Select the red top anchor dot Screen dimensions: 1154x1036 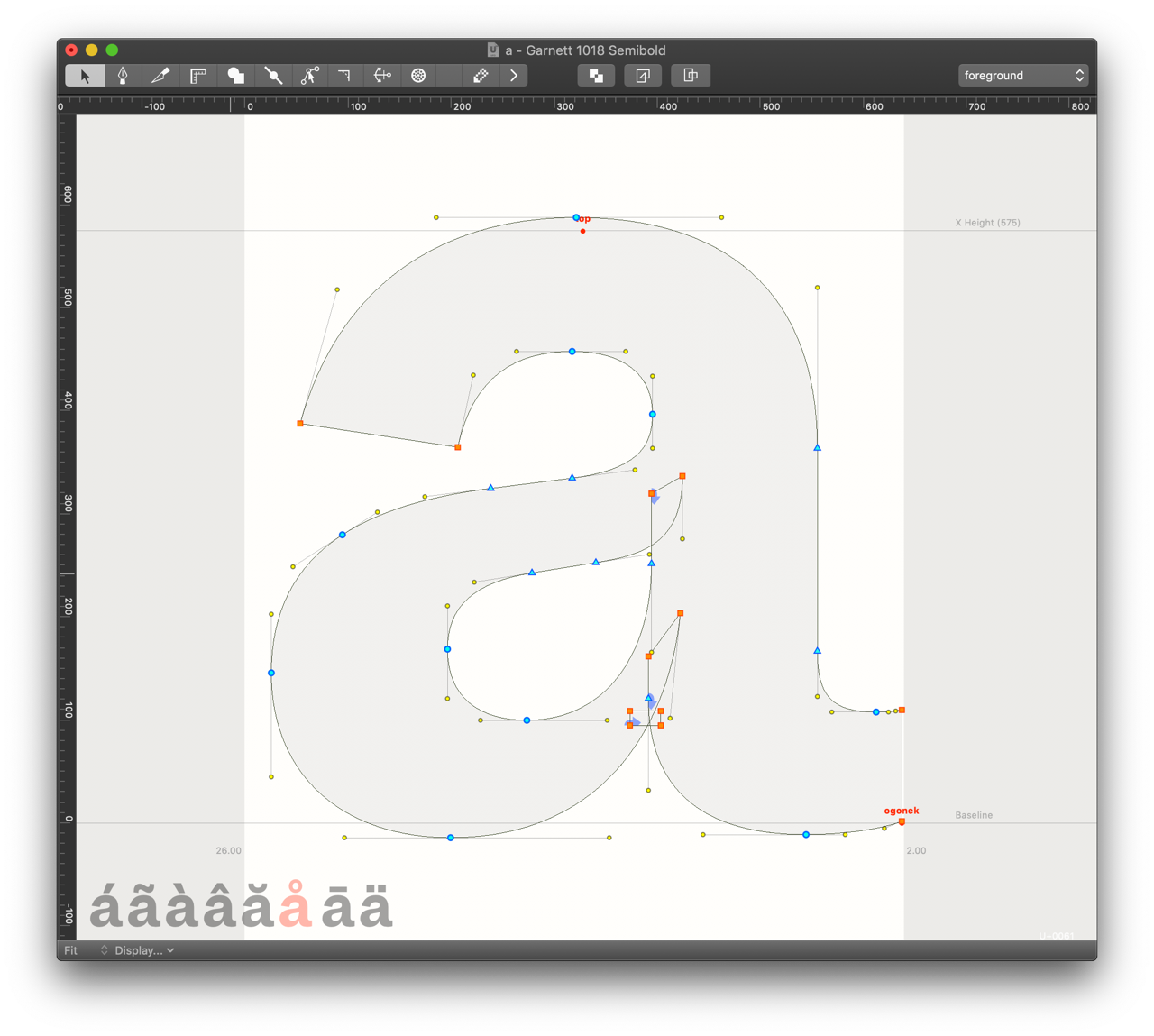(583, 232)
